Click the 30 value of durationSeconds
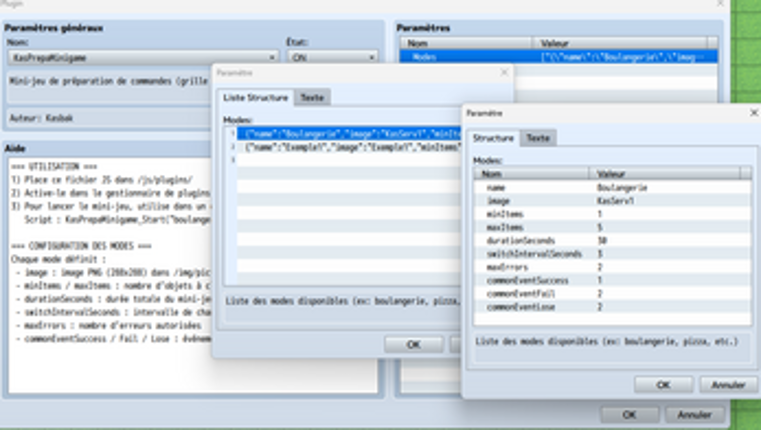761x430 pixels. [602, 240]
